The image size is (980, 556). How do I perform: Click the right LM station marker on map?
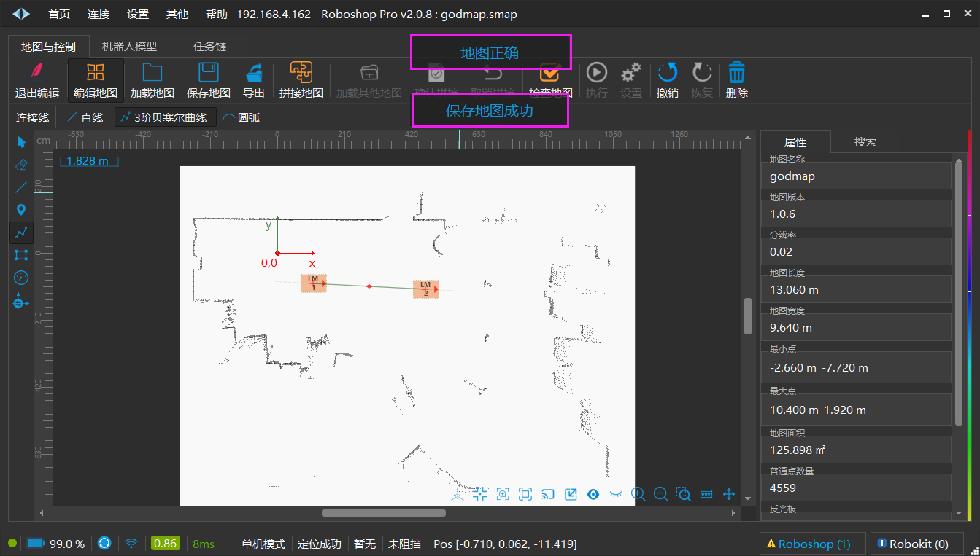(x=426, y=289)
